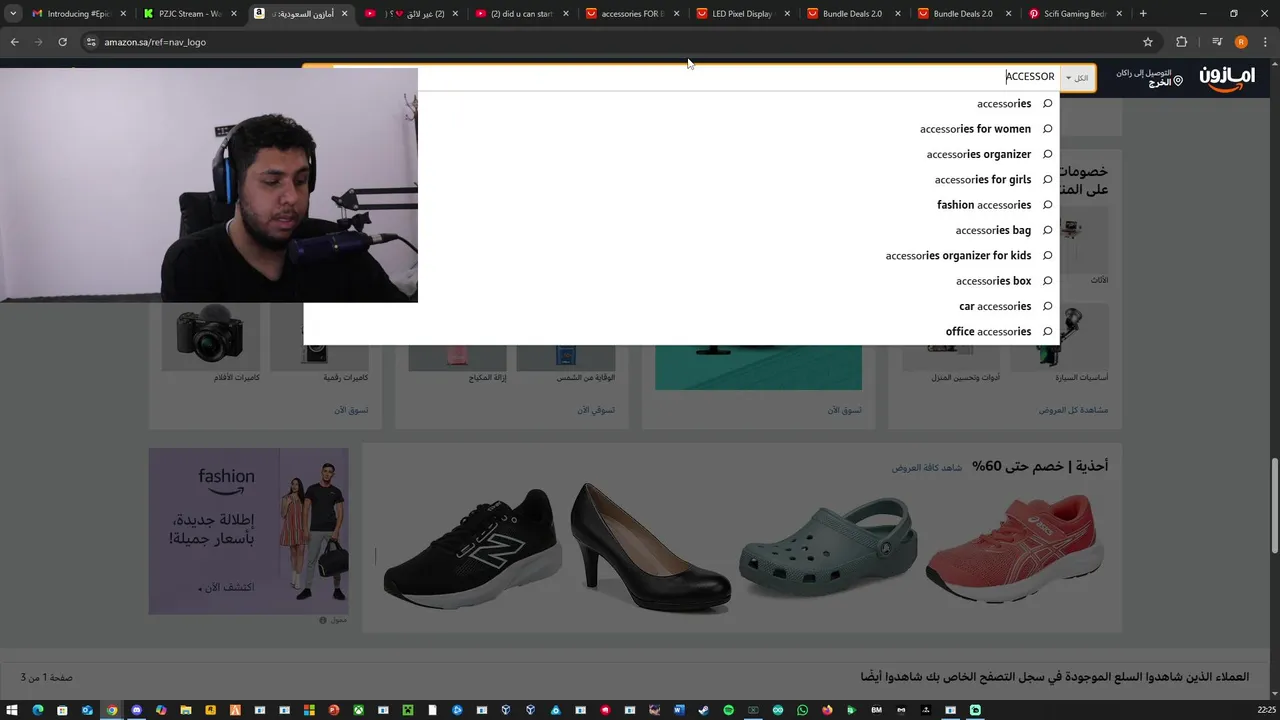The height and width of the screenshot is (720, 1280).
Task: Open the Windows Start menu
Action: (12, 710)
